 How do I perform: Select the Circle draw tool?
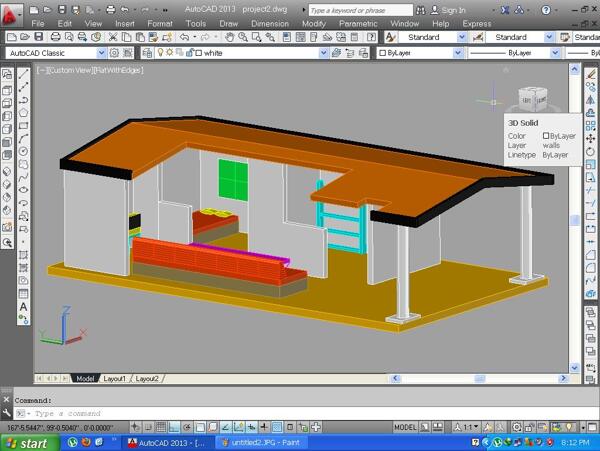23,151
